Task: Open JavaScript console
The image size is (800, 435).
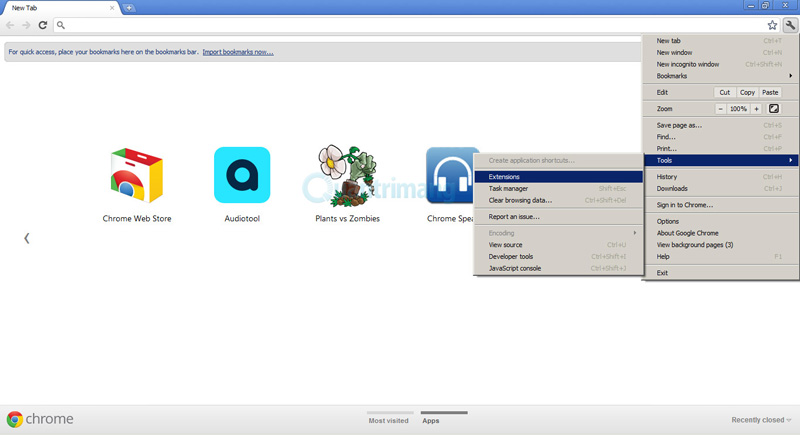Action: click(558, 268)
